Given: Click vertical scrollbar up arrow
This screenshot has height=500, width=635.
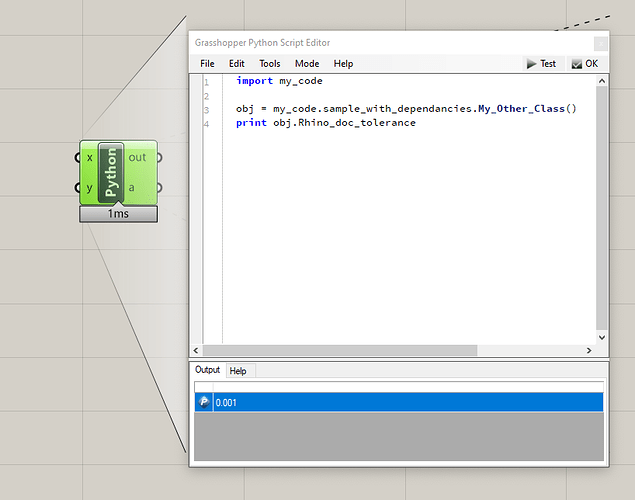Looking at the screenshot, I should (602, 81).
